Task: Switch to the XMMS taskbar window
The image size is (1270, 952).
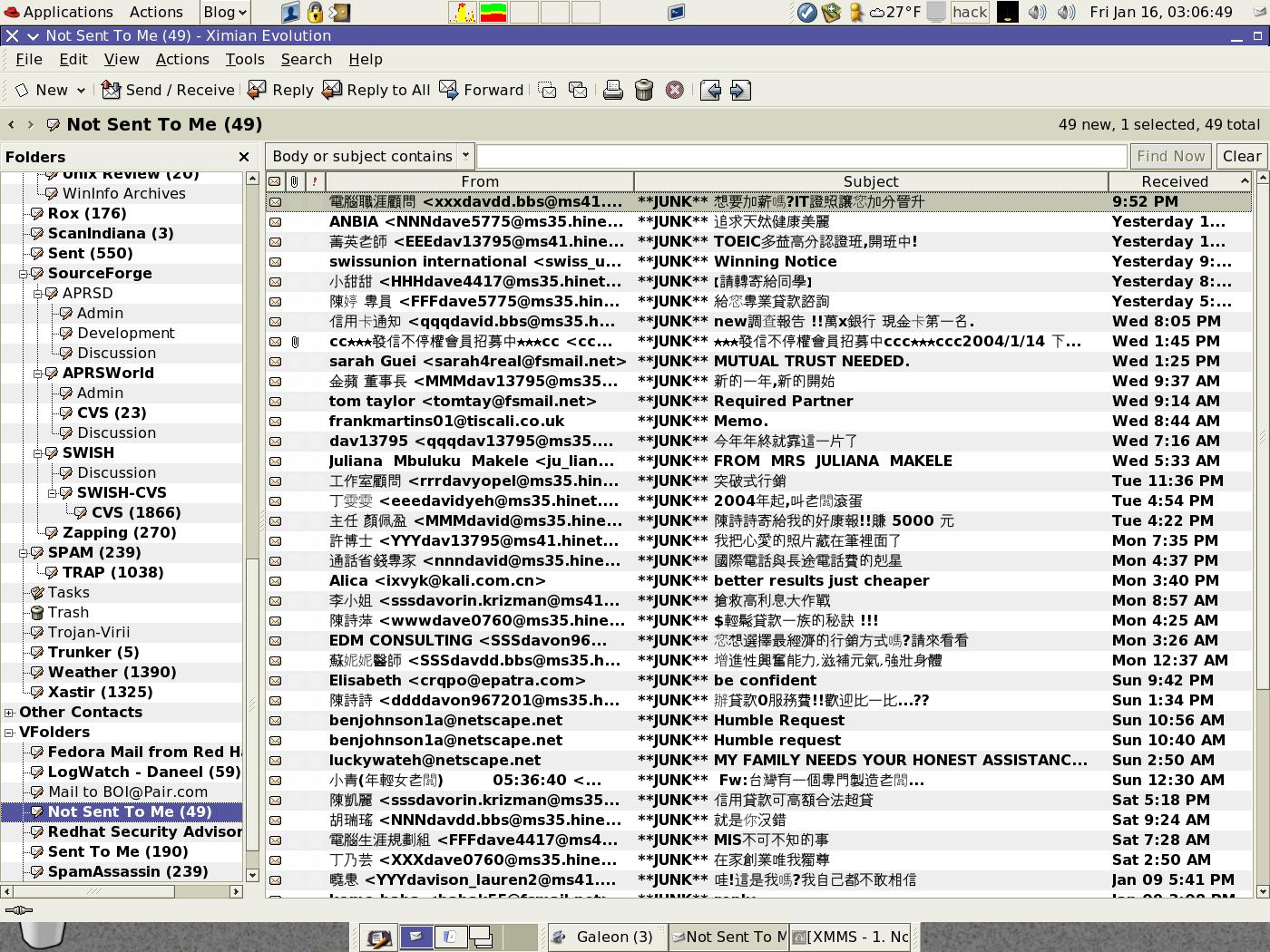Action: tap(851, 937)
